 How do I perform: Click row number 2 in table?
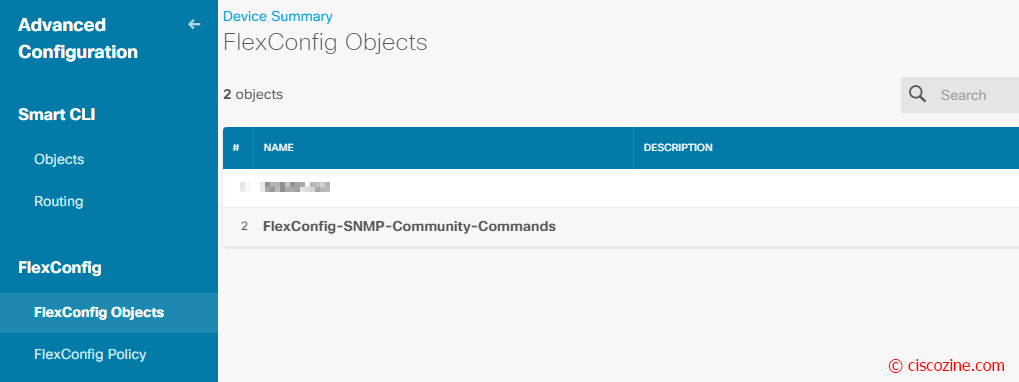click(x=244, y=227)
